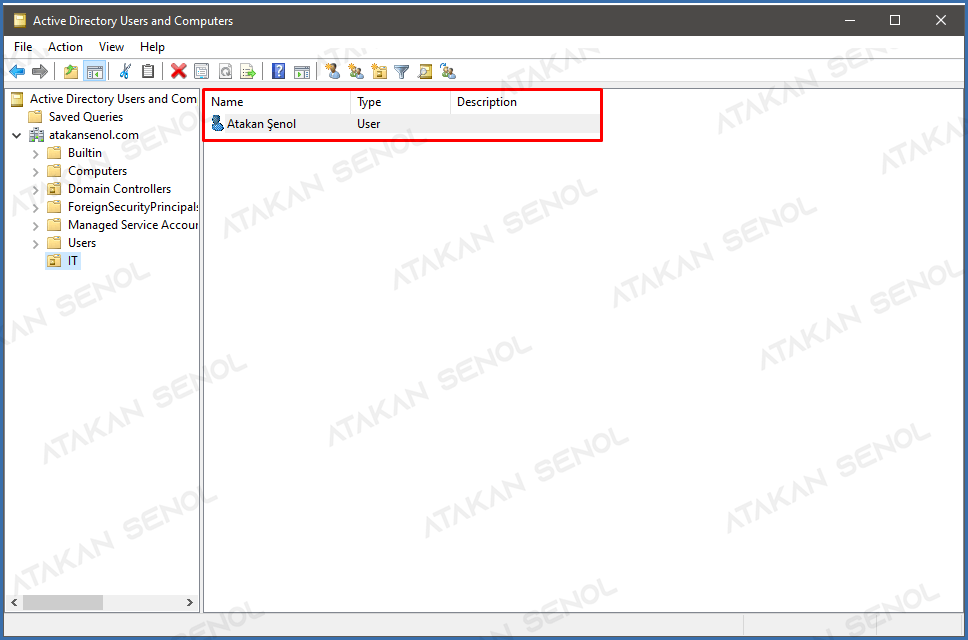This screenshot has width=968, height=640.
Task: Click the IT organizational unit icon
Action: (x=54, y=261)
